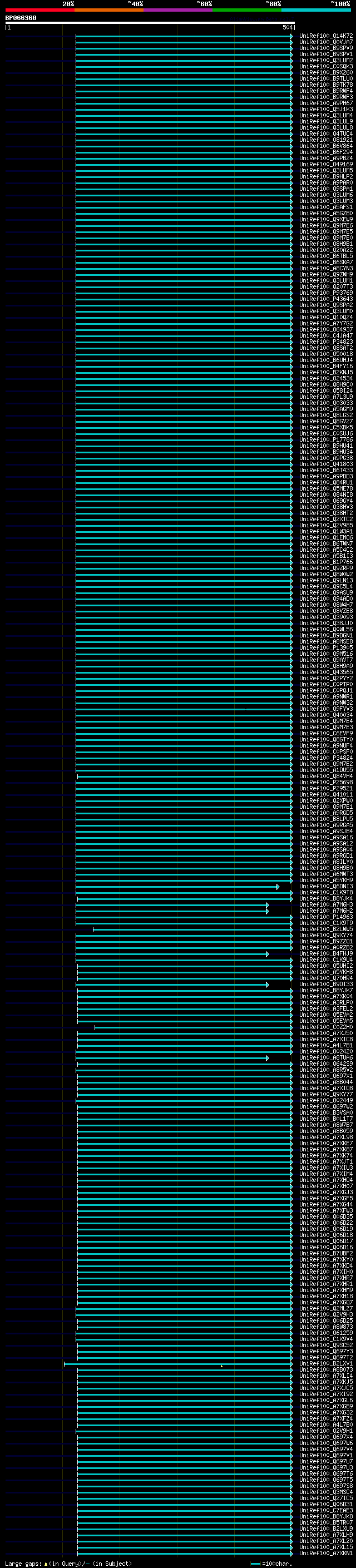Open hit UniRef100_A8B073

[x=326, y=1369]
